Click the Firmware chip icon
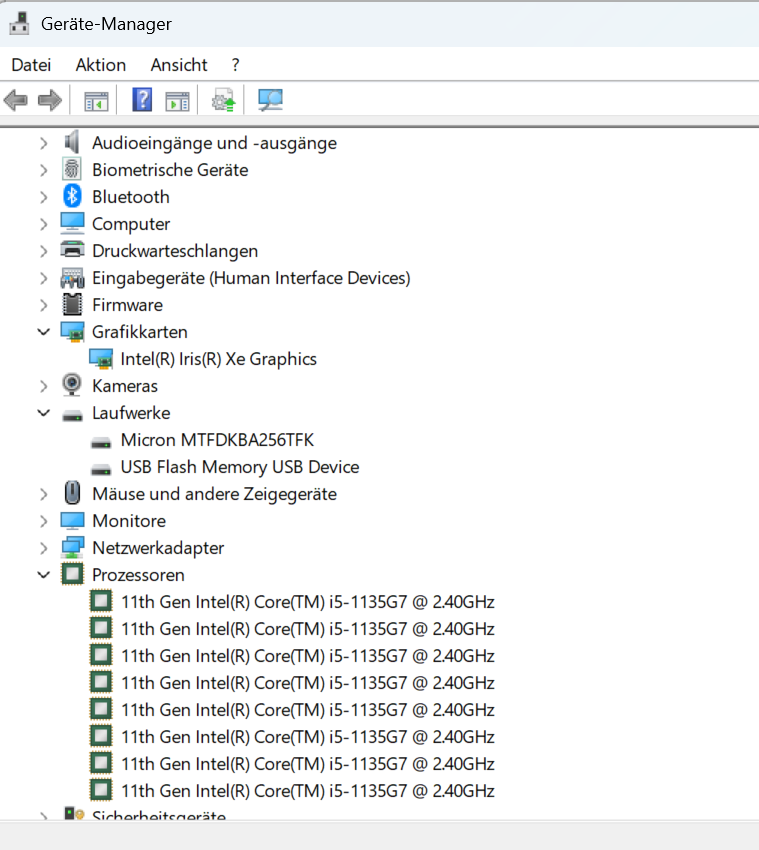 tap(72, 304)
